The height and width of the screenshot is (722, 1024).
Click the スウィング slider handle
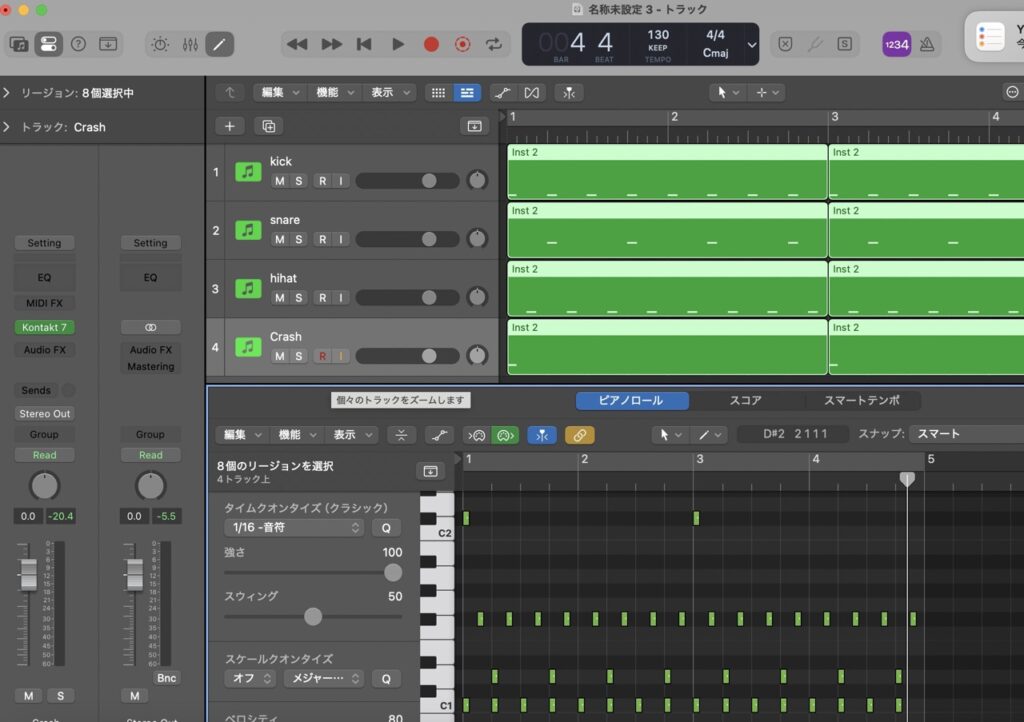[313, 616]
